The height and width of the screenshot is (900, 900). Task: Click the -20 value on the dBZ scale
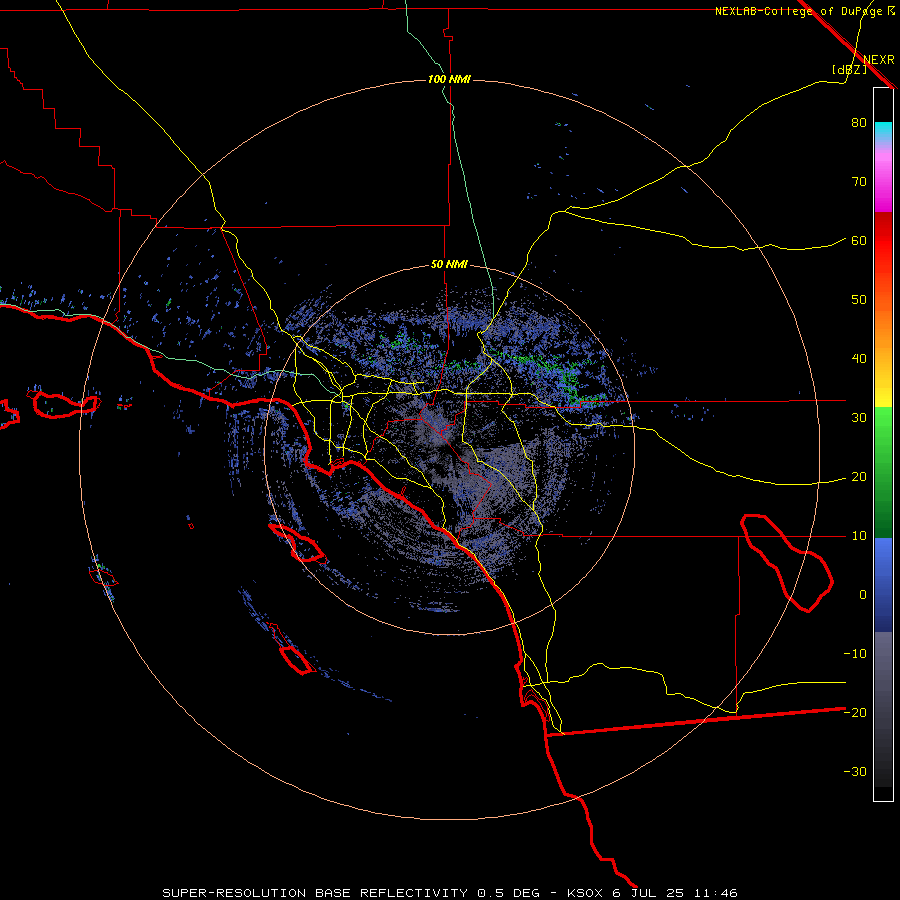(855, 712)
